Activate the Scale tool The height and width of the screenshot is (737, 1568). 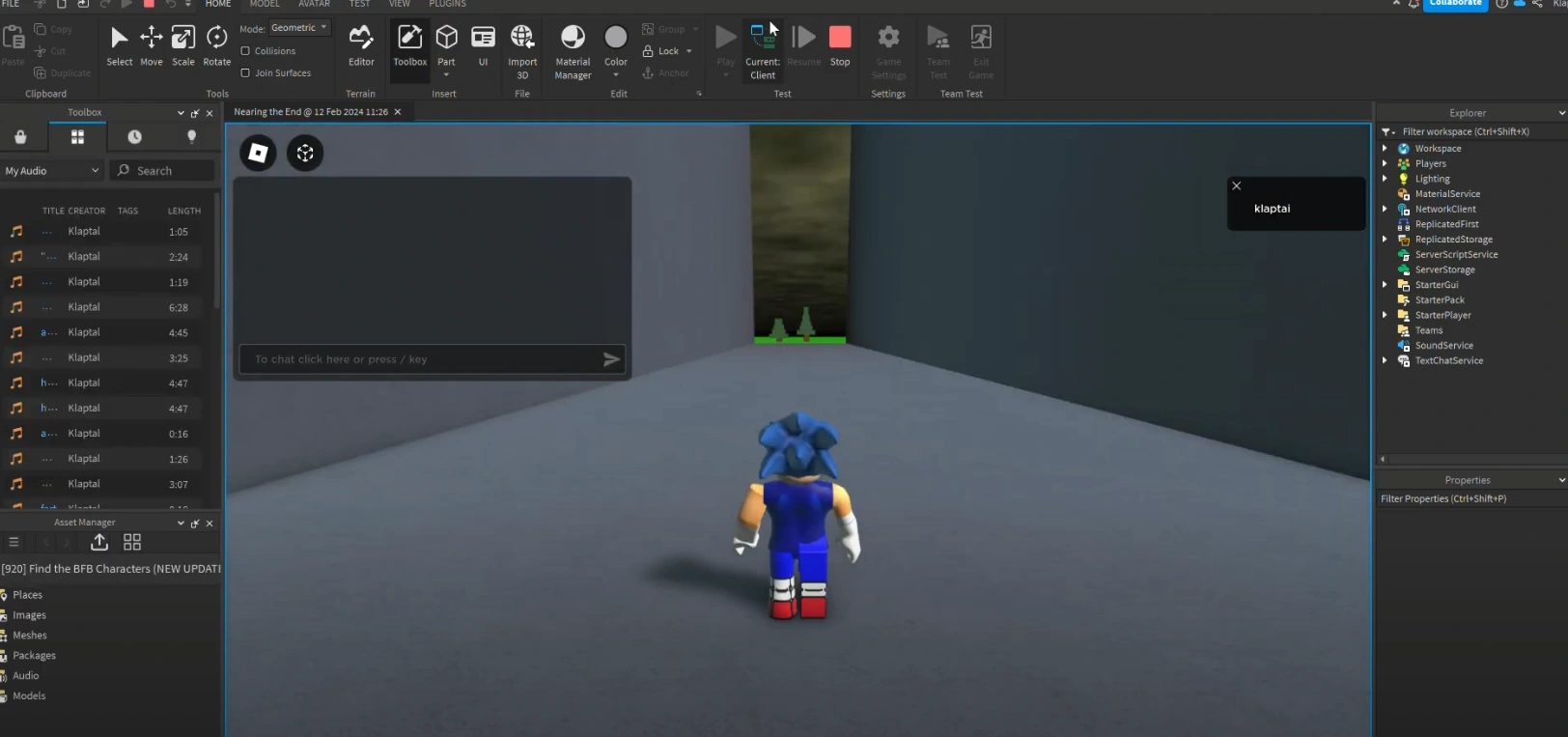pos(183,45)
